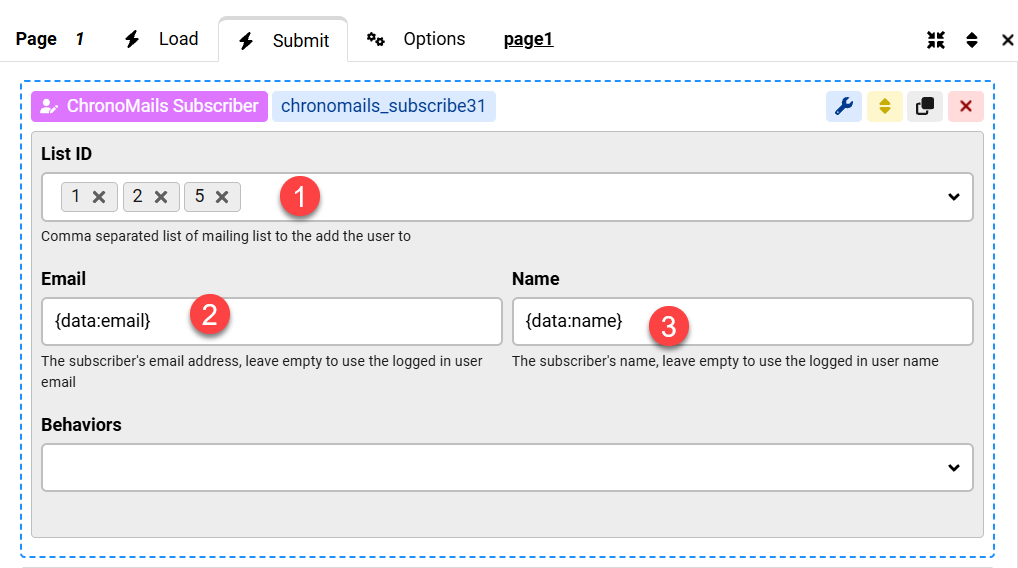Screen dimensions: 1018x568
Task: Click the up-down sort icon in the page header
Action: click(972, 40)
